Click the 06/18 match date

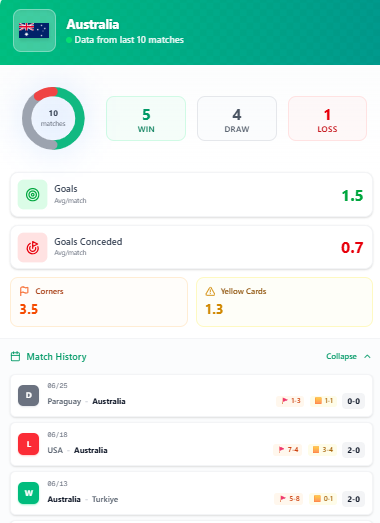tap(57, 435)
